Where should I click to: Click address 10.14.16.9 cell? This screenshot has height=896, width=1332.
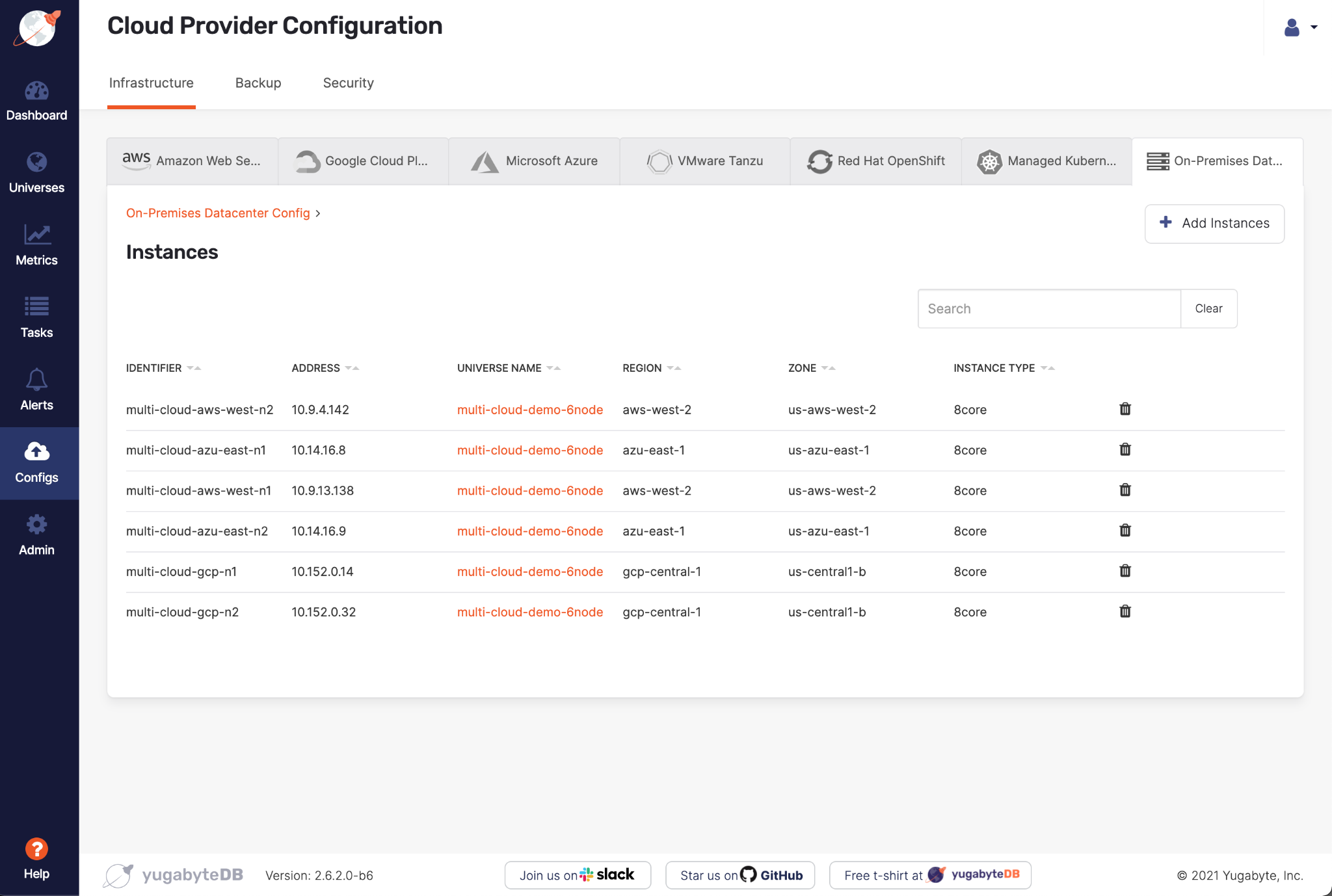coord(319,531)
